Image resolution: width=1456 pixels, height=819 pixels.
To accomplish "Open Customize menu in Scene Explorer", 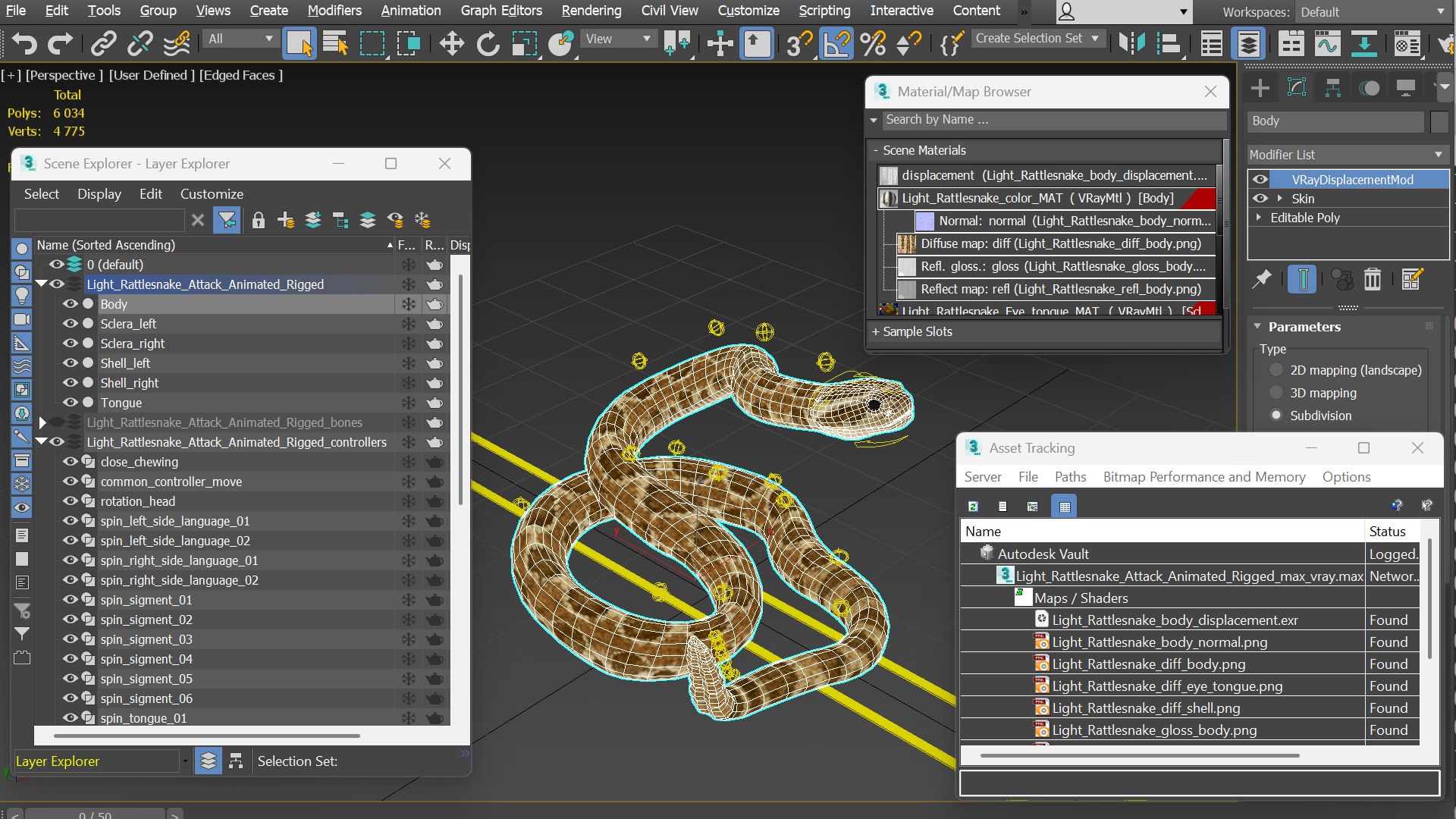I will coord(212,193).
